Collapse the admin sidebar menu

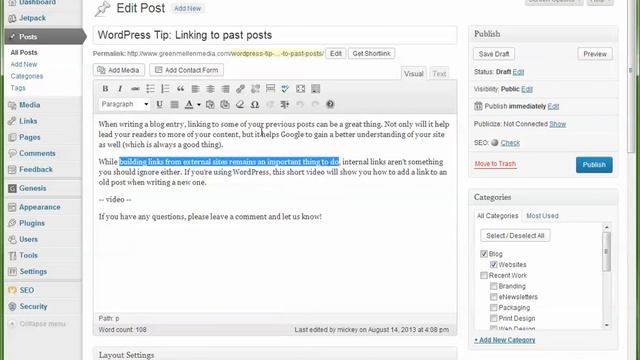[x=37, y=324]
